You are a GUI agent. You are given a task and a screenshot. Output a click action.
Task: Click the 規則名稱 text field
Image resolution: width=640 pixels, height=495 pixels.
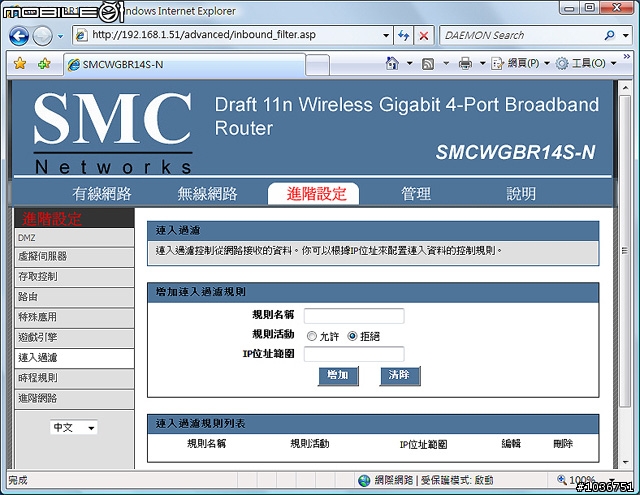(354, 315)
